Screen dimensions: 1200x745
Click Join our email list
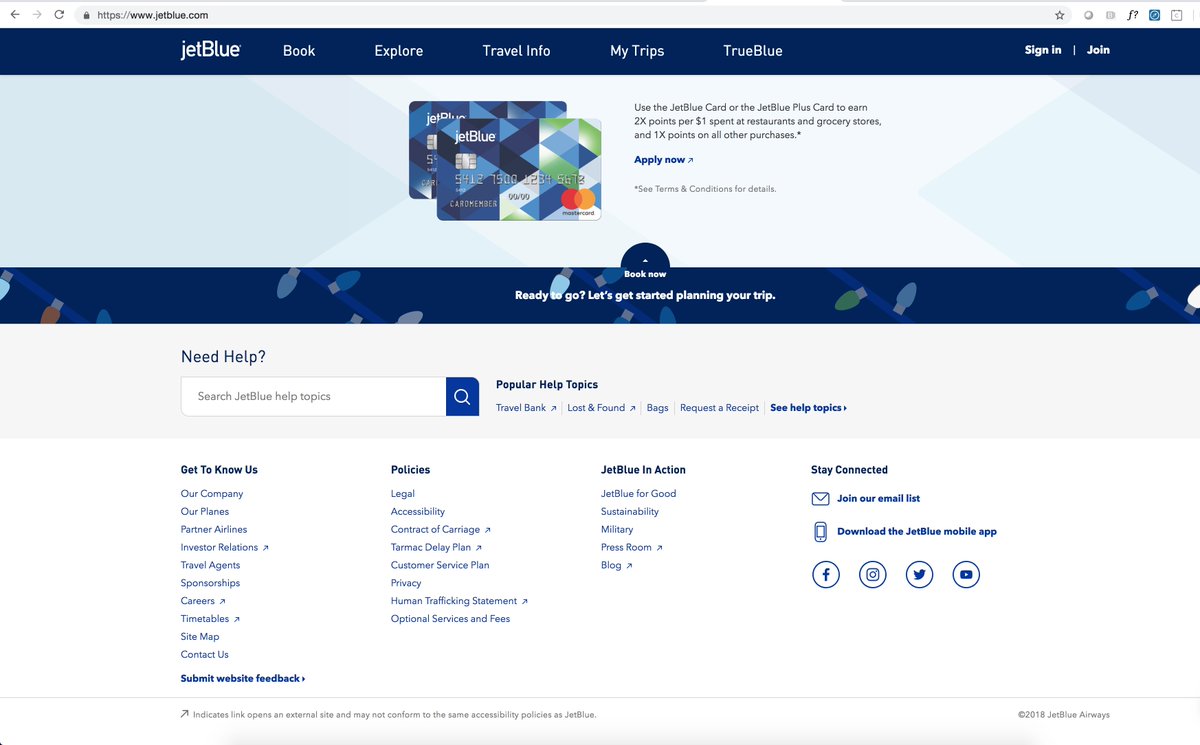point(878,499)
